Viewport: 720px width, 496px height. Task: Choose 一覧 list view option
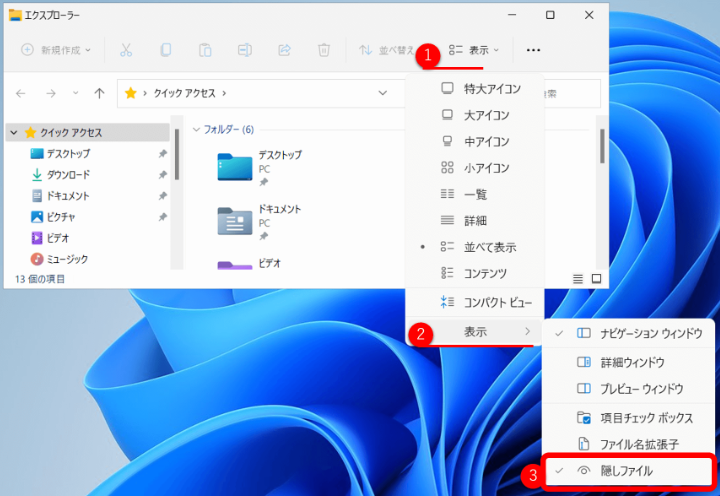(x=475, y=194)
